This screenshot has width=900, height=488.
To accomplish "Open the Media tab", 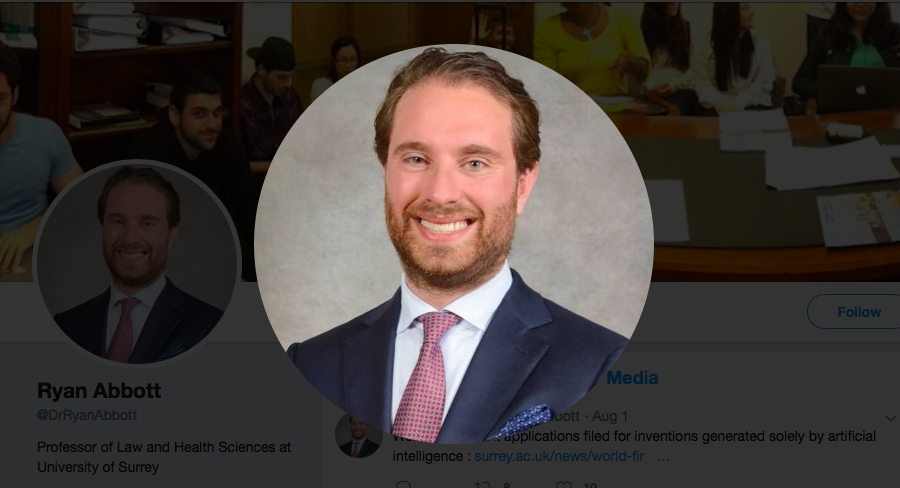I will click(632, 378).
